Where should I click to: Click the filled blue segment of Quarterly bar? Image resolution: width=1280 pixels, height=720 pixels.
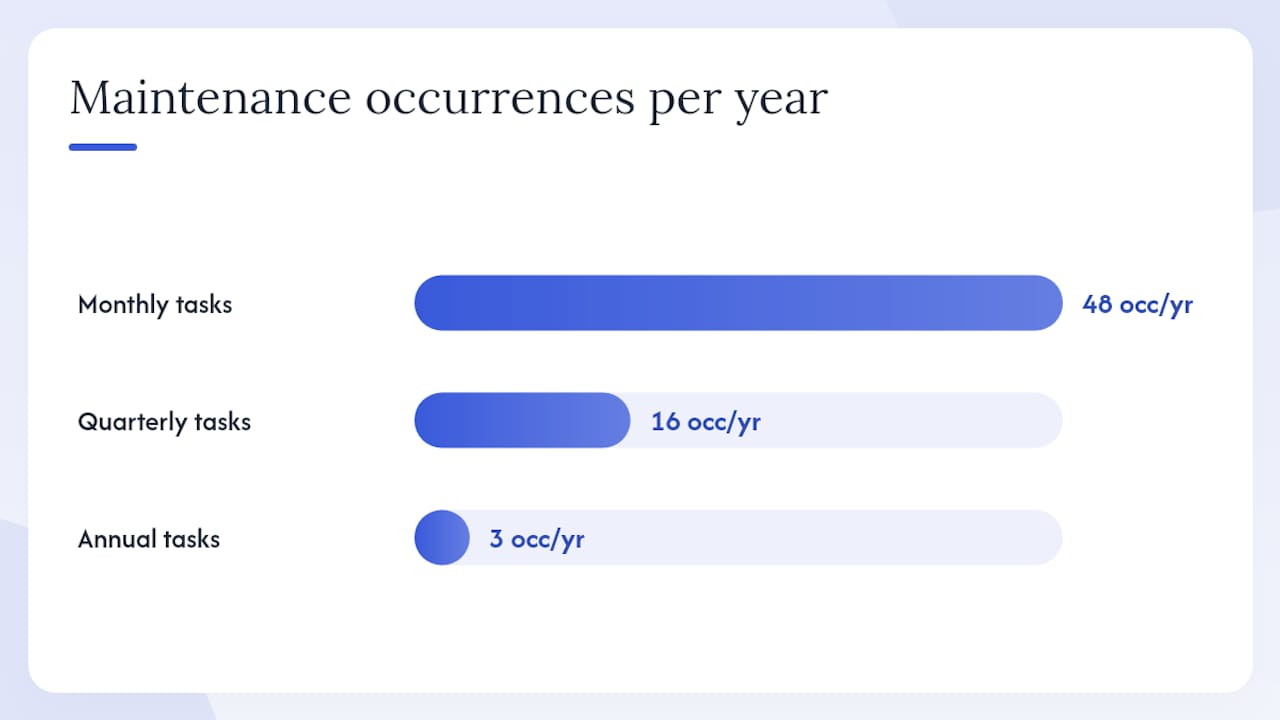pos(522,420)
